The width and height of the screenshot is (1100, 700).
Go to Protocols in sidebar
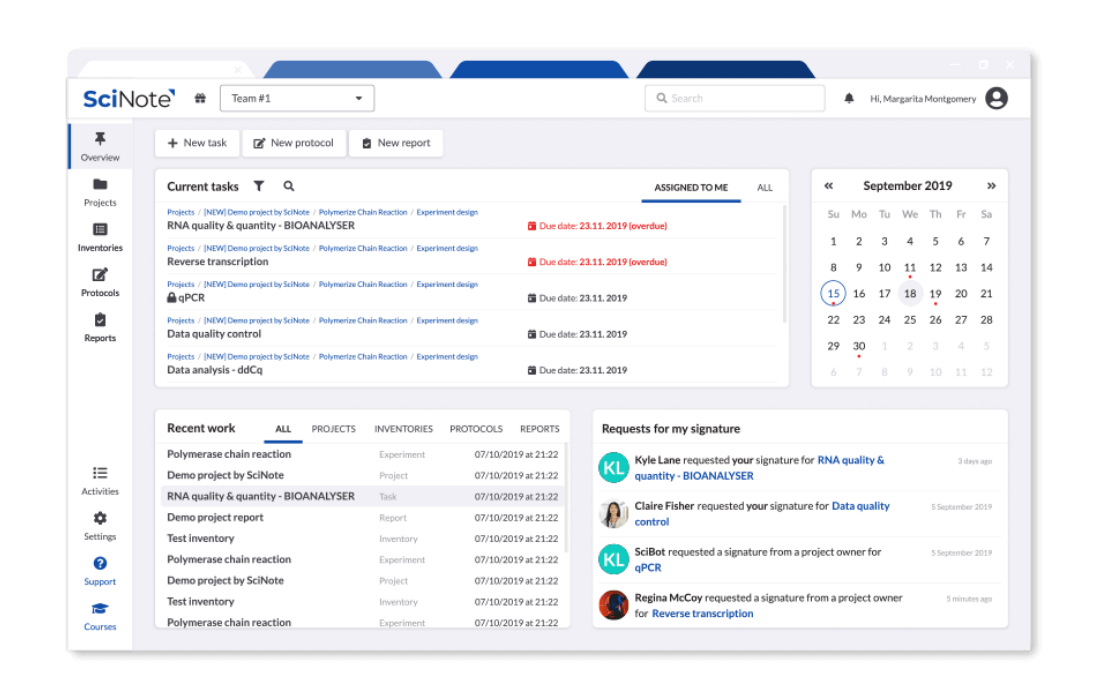point(100,283)
